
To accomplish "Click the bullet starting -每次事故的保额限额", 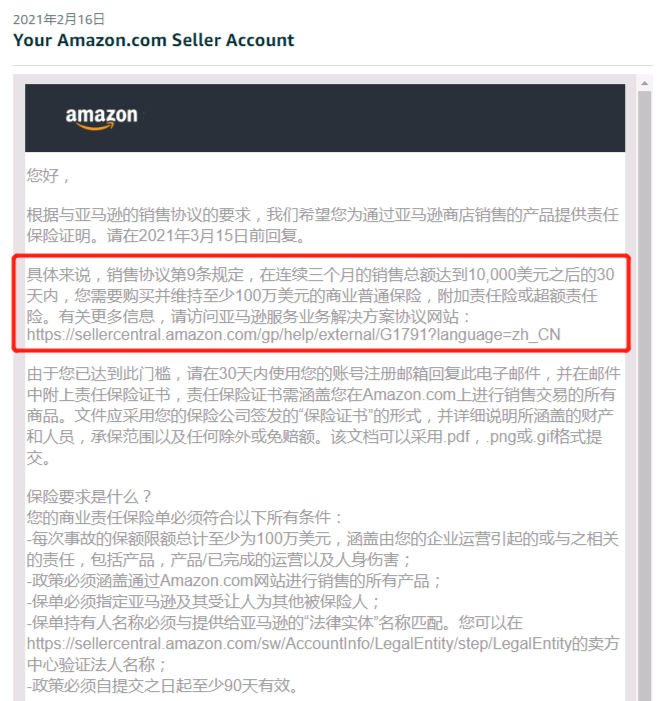I will point(323,549).
